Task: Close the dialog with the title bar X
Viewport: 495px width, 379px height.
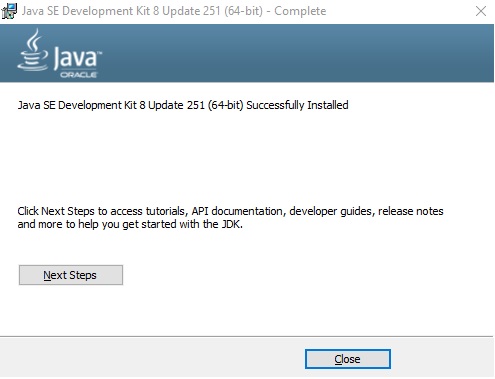Action: (x=480, y=11)
